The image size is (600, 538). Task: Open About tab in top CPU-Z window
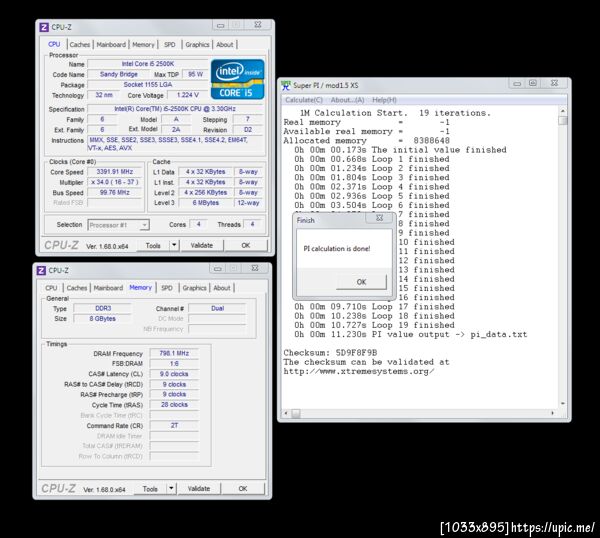point(225,45)
